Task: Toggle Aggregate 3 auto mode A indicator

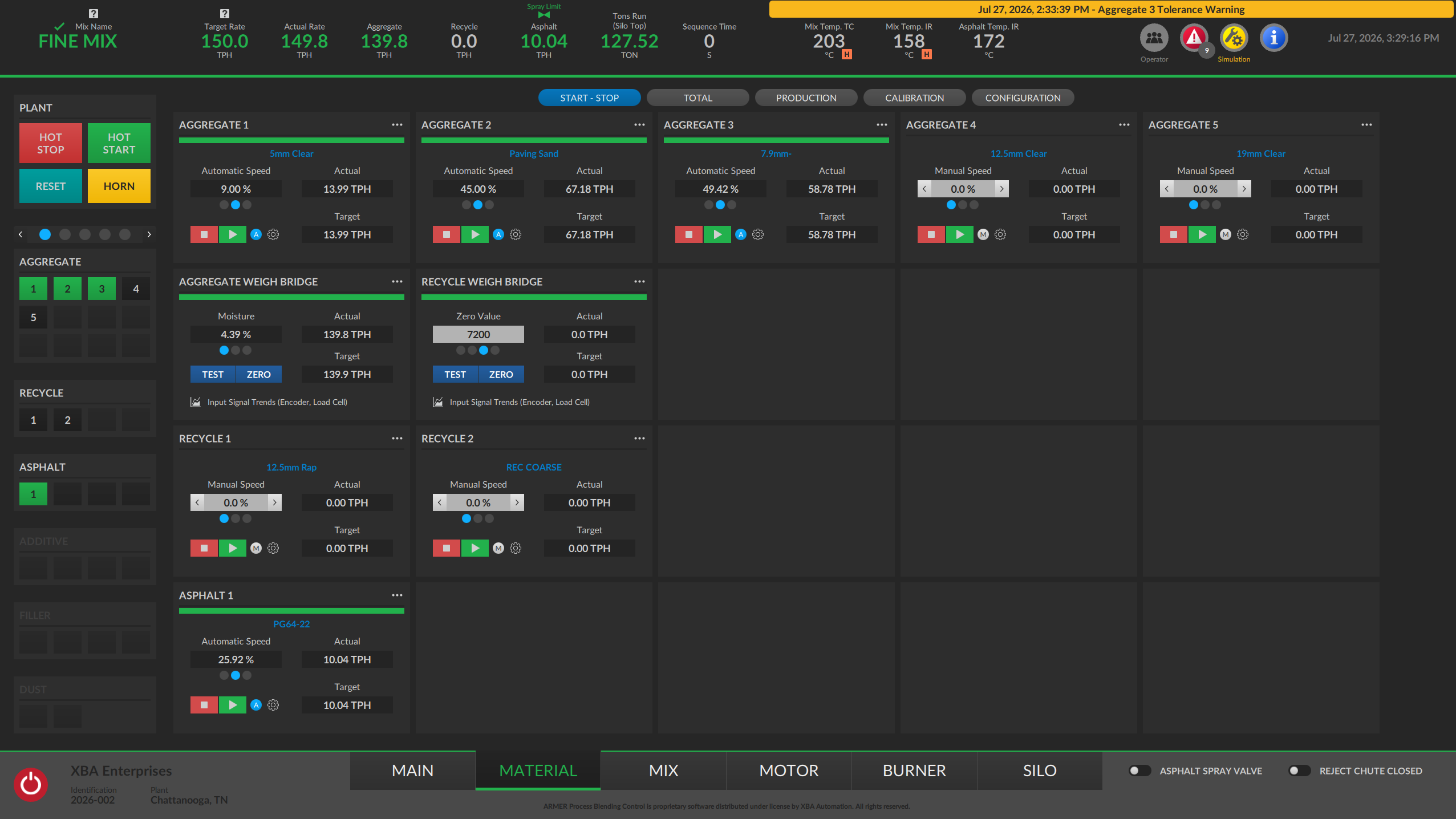Action: (x=741, y=234)
